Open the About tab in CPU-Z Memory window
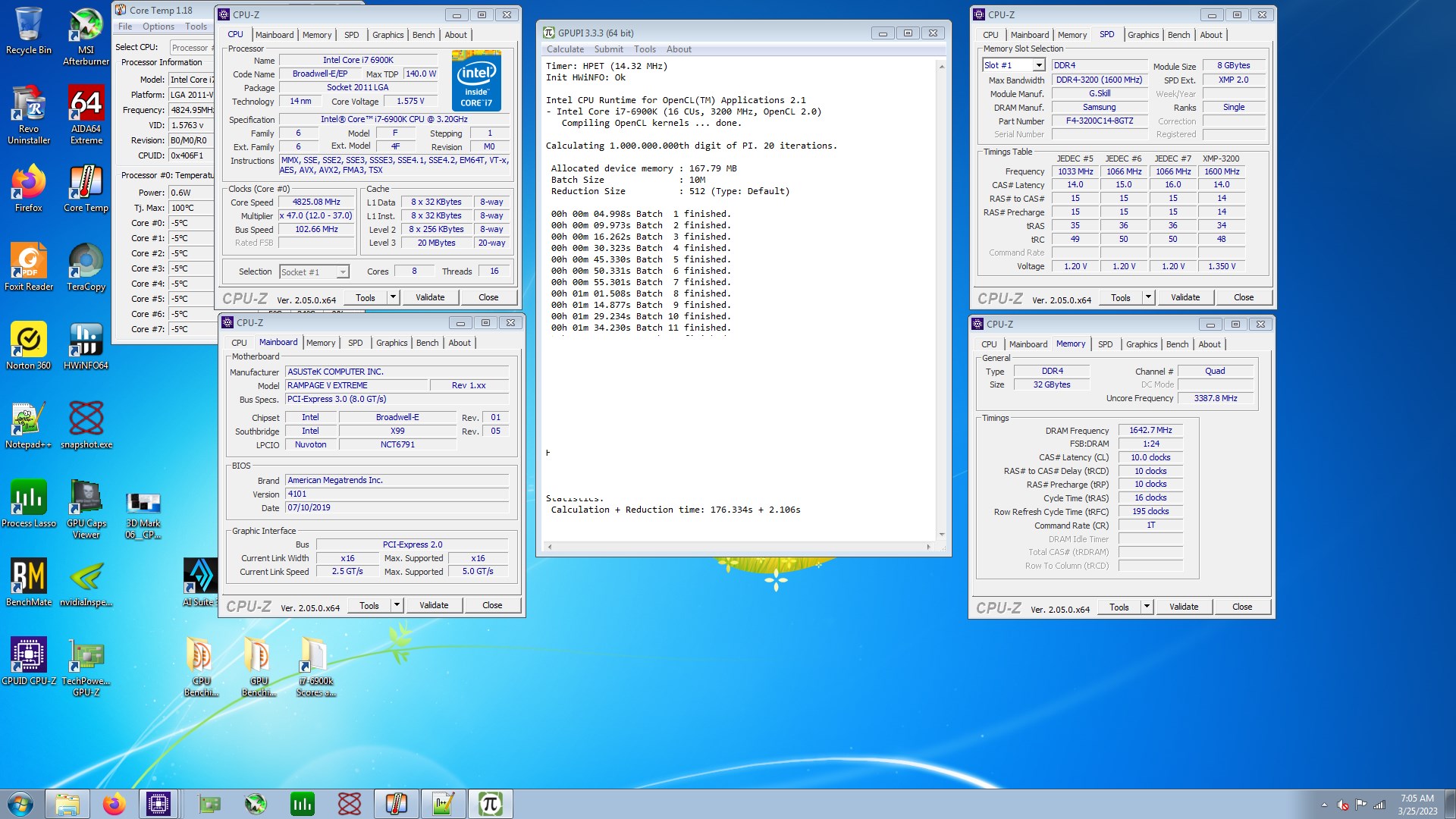The width and height of the screenshot is (1456, 819). [x=1209, y=344]
